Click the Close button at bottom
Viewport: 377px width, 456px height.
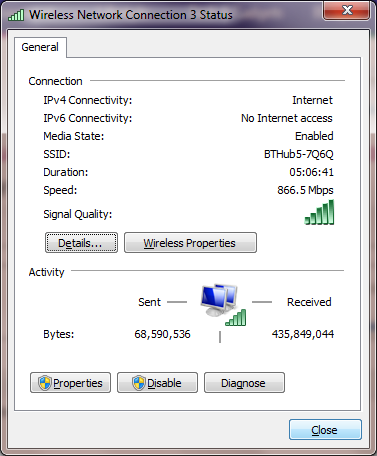click(x=325, y=430)
